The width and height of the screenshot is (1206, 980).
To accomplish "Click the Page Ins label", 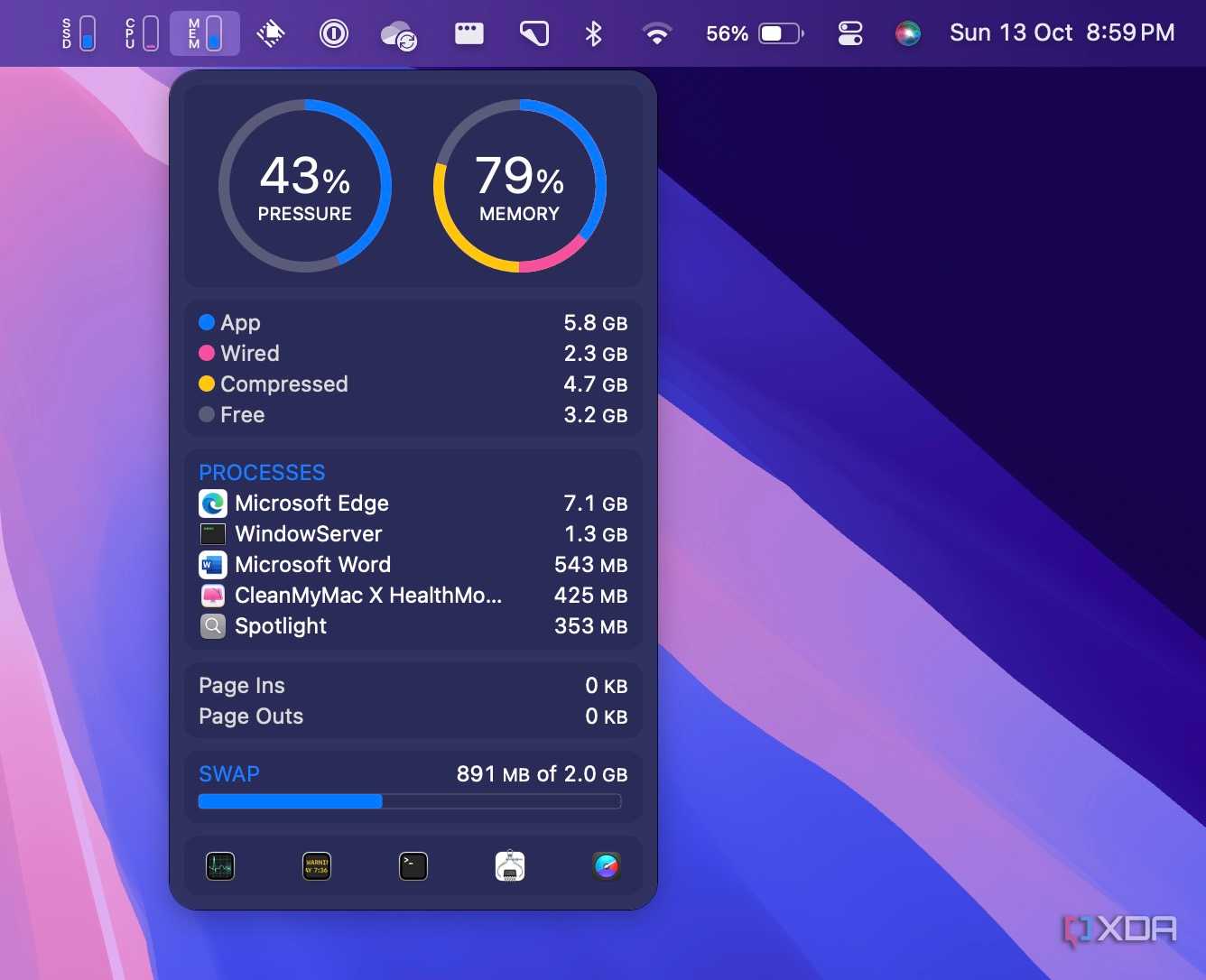I will [242, 686].
